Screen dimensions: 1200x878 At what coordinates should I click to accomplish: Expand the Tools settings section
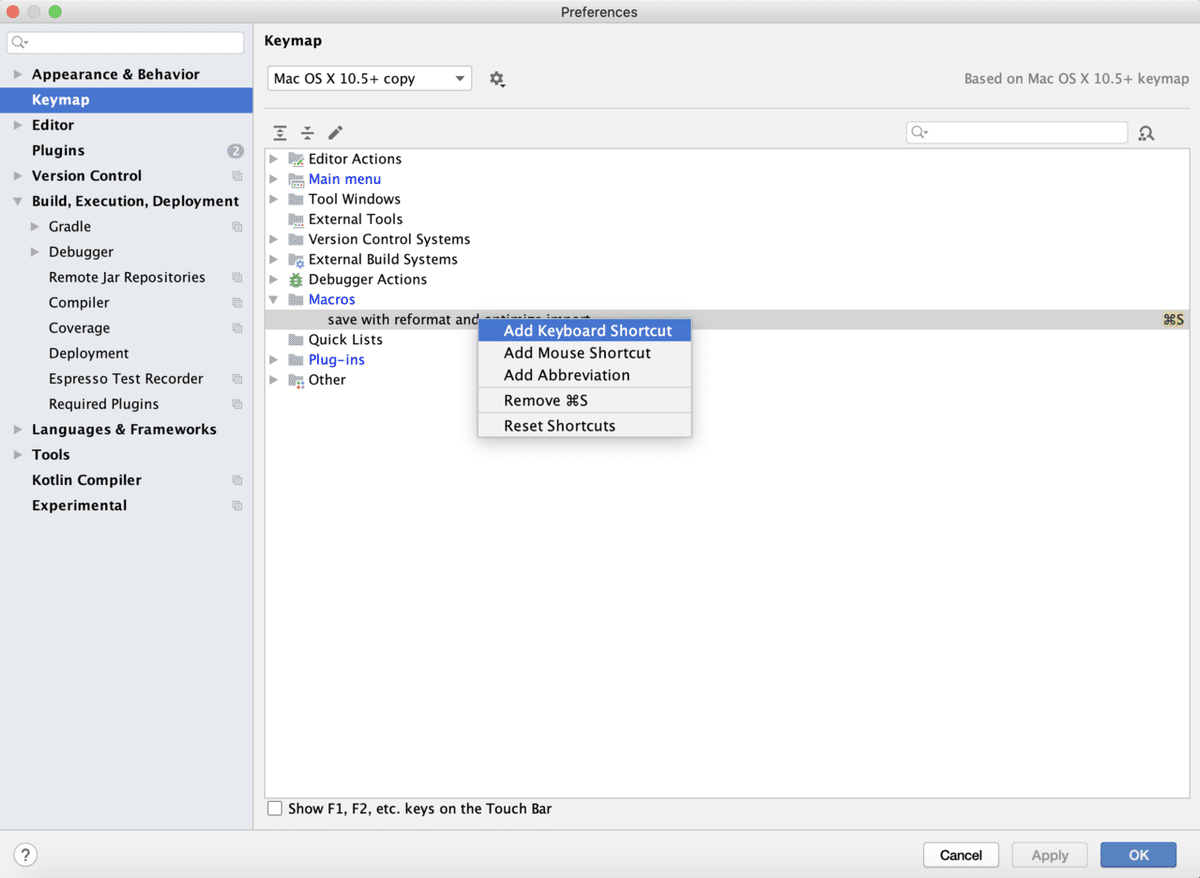[18, 455]
